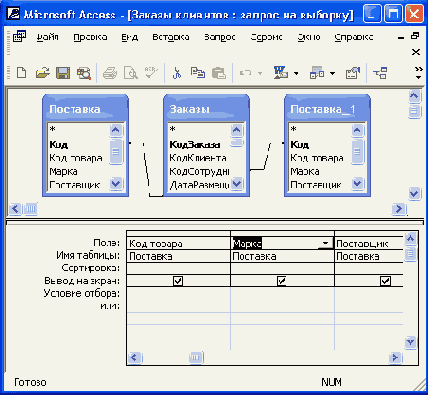428x395 pixels.
Task: Click the file search icon beside Save
Action: (84, 73)
